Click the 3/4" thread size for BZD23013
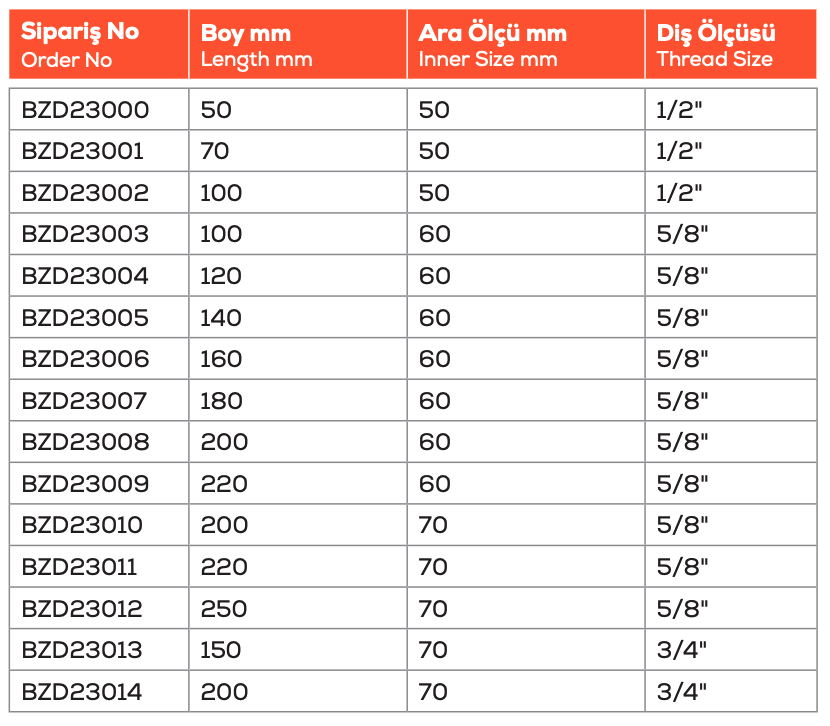Screen dimensions: 830x726 [x=682, y=650]
